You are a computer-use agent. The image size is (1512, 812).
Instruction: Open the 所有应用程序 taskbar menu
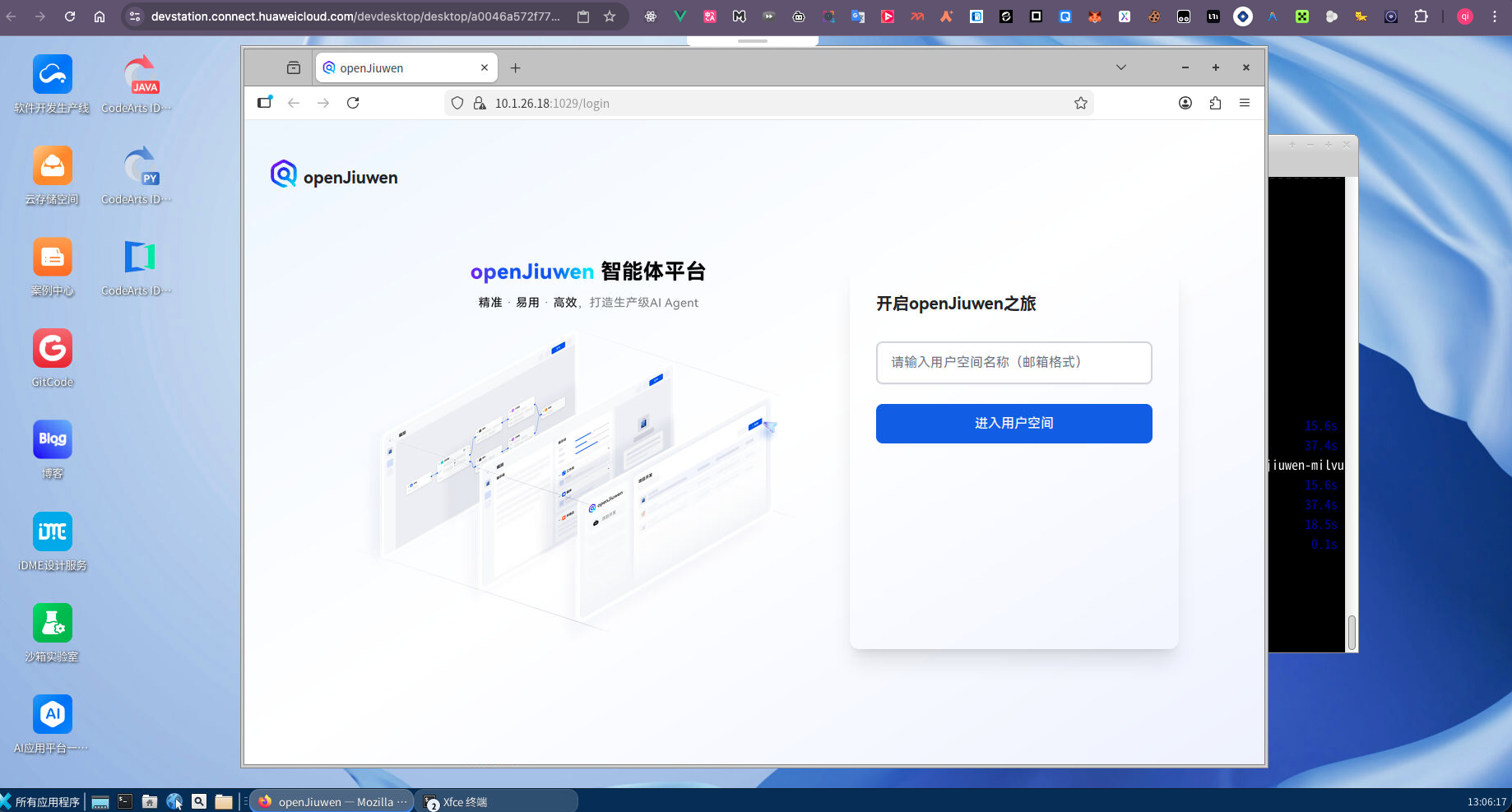(x=45, y=800)
